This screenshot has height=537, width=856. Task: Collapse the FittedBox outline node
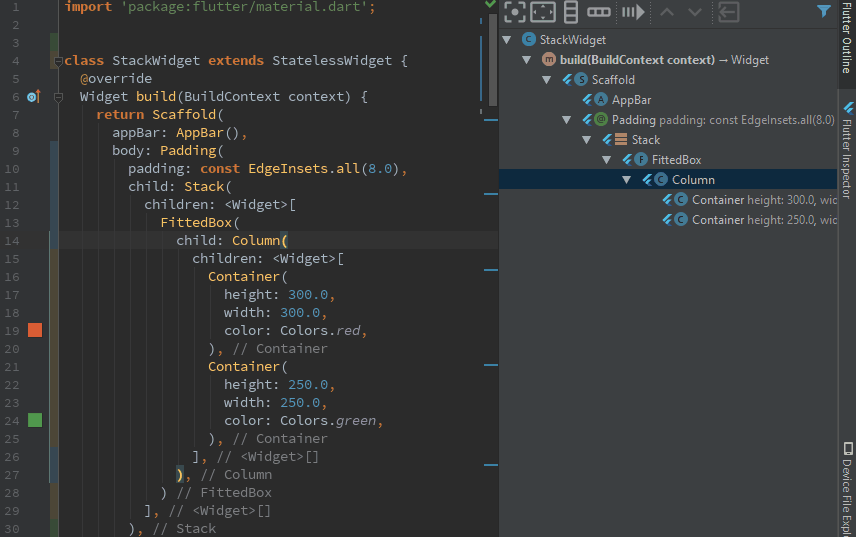[x=607, y=160]
